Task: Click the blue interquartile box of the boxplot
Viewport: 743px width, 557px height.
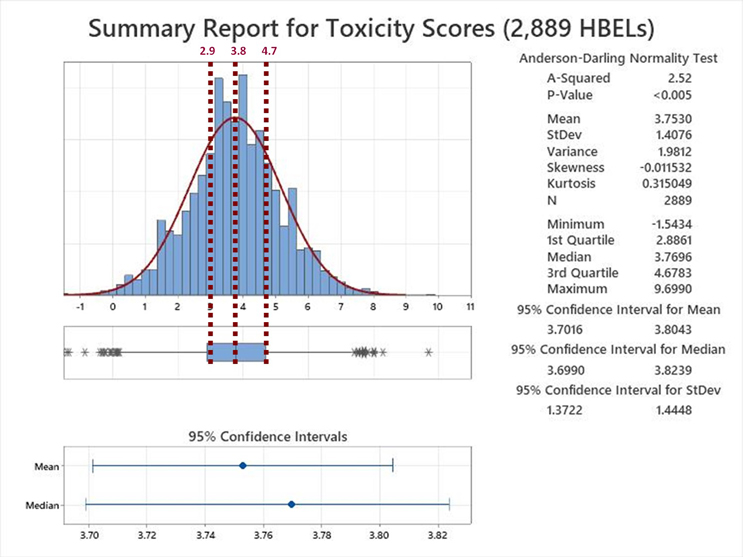Action: (237, 353)
